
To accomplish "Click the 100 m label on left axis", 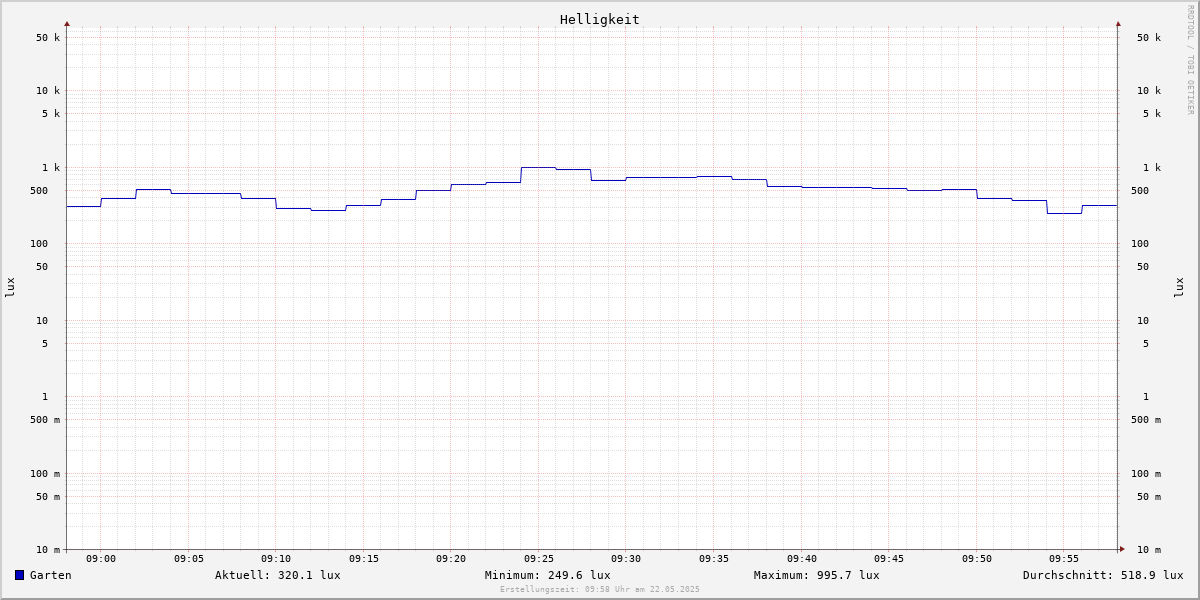I will [x=45, y=474].
